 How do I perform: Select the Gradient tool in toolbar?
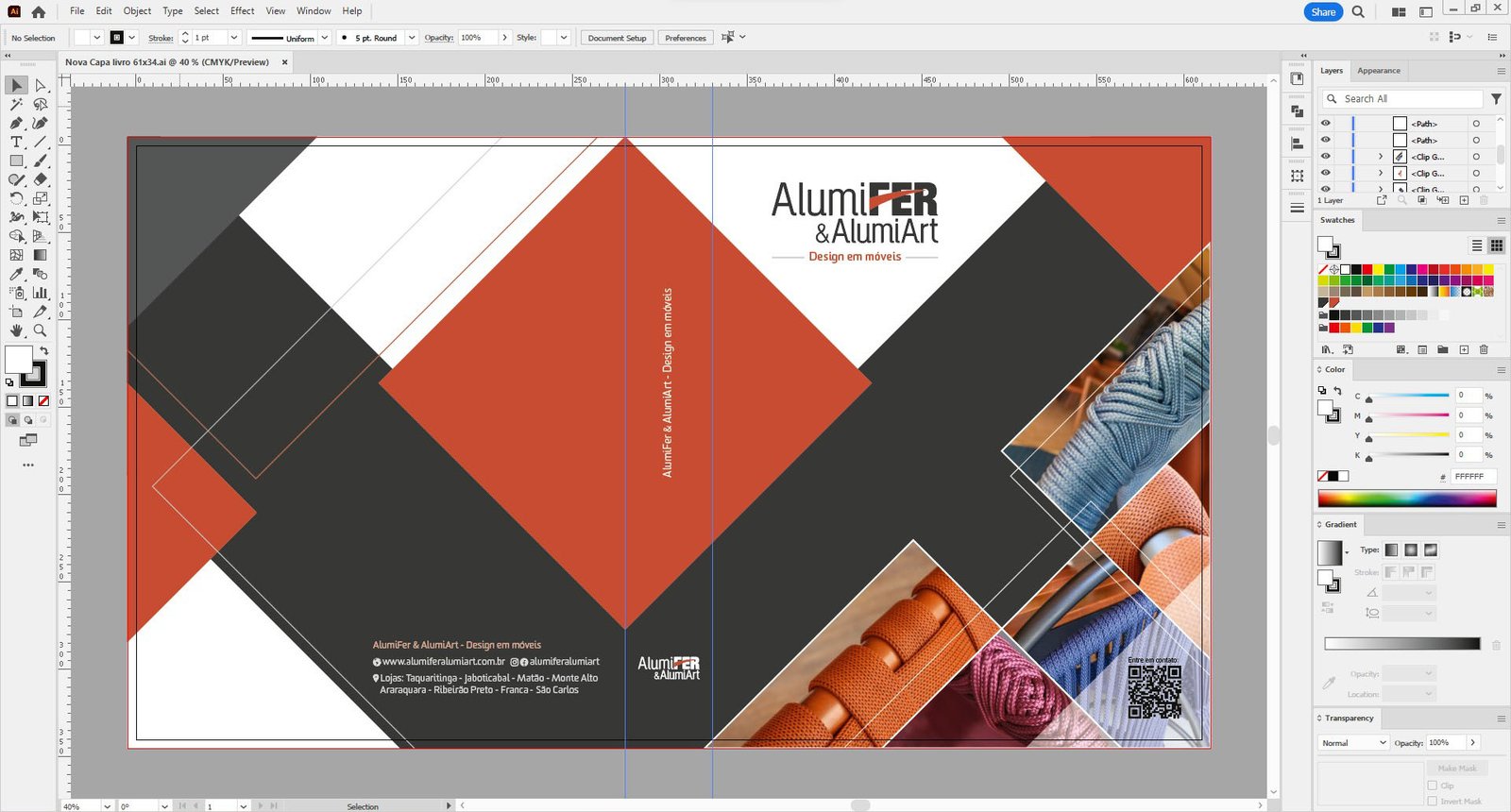tap(41, 255)
